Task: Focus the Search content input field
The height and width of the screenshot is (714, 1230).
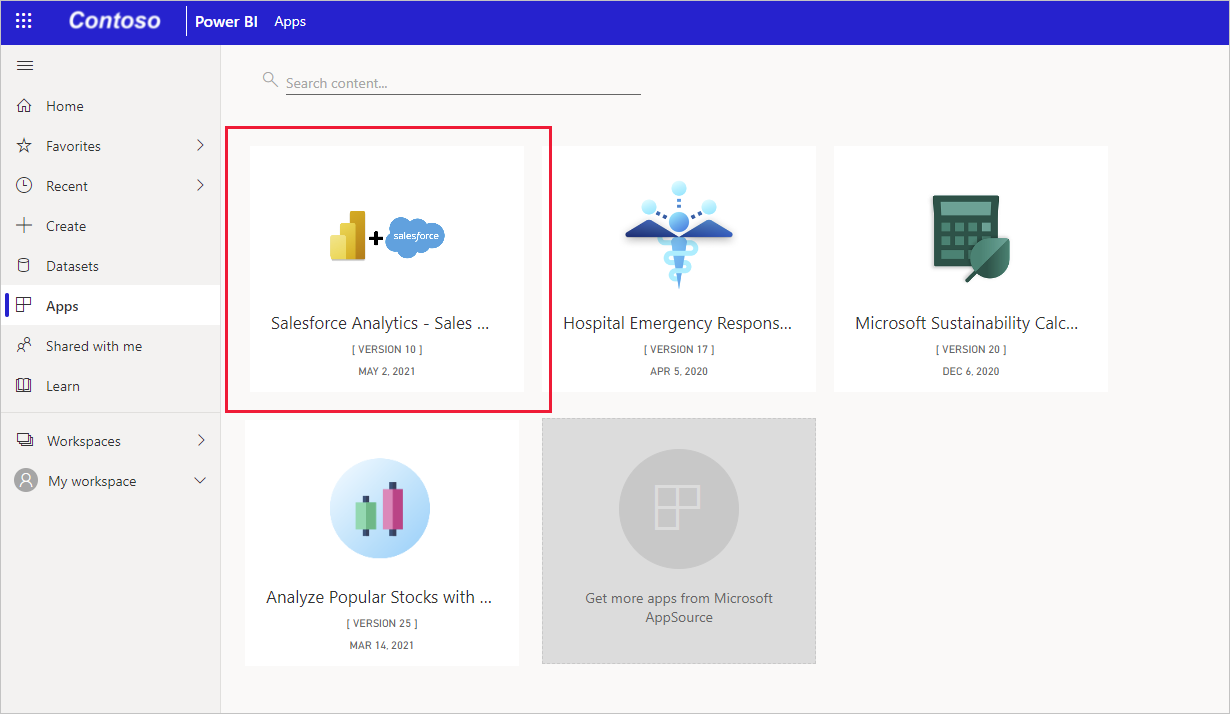Action: [x=463, y=83]
